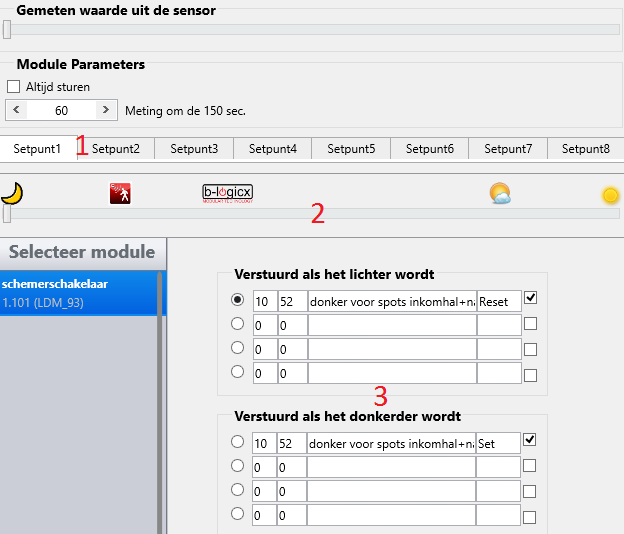Select fourth radio in 'lichter wordt' group
Viewport: 624px width, 534px height.
point(238,371)
